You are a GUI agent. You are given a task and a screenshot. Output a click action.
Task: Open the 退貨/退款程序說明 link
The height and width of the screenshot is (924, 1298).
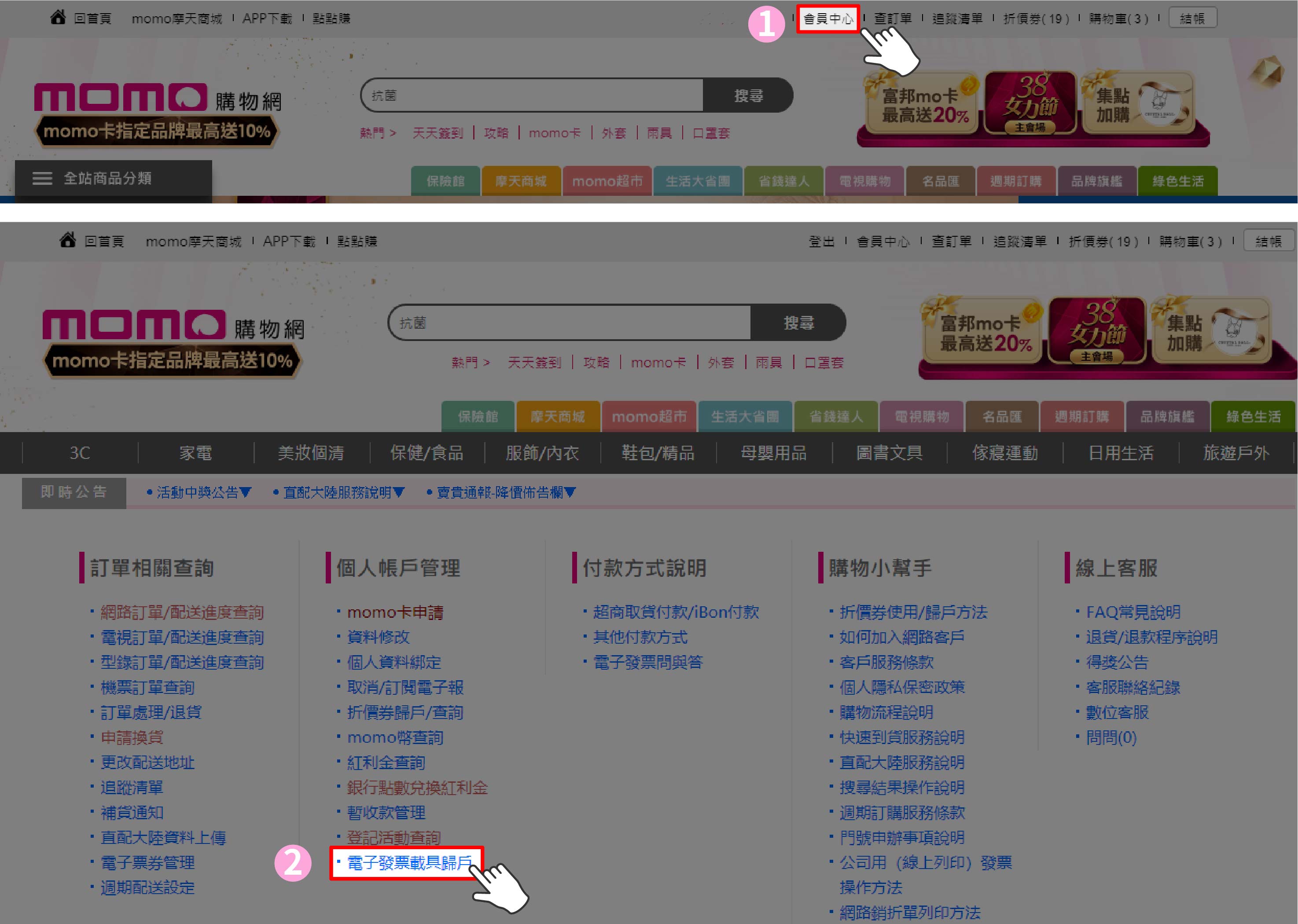click(x=1152, y=637)
